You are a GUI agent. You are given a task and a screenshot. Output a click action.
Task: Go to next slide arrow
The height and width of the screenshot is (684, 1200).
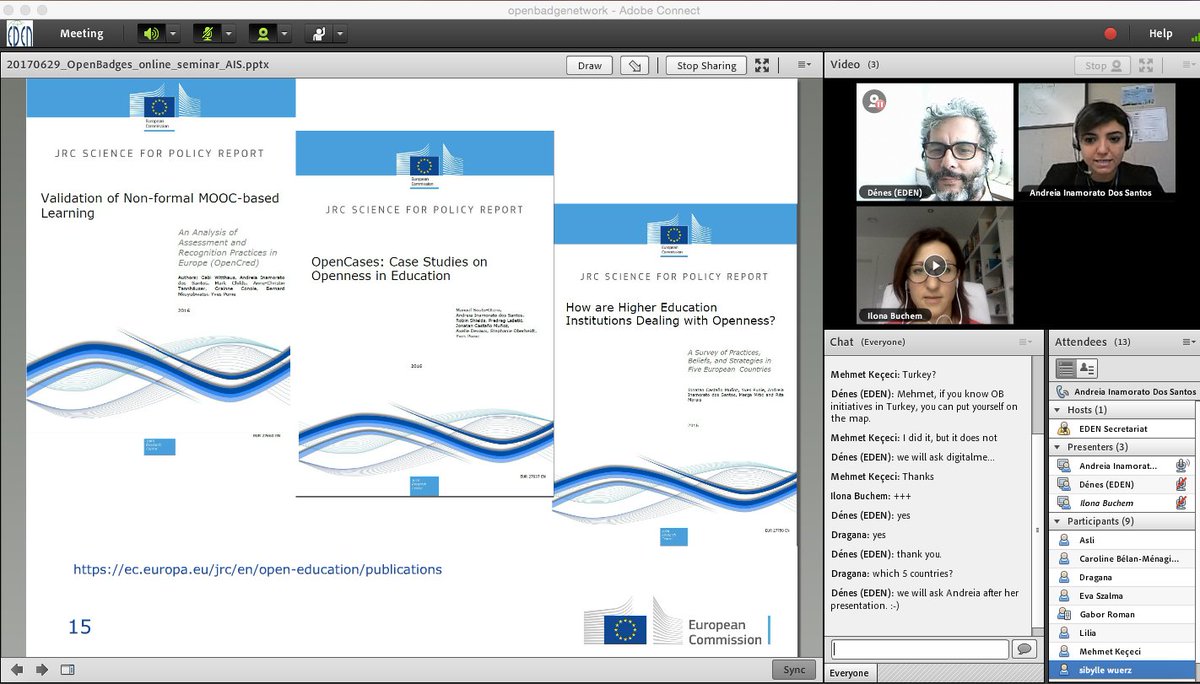tap(42, 669)
